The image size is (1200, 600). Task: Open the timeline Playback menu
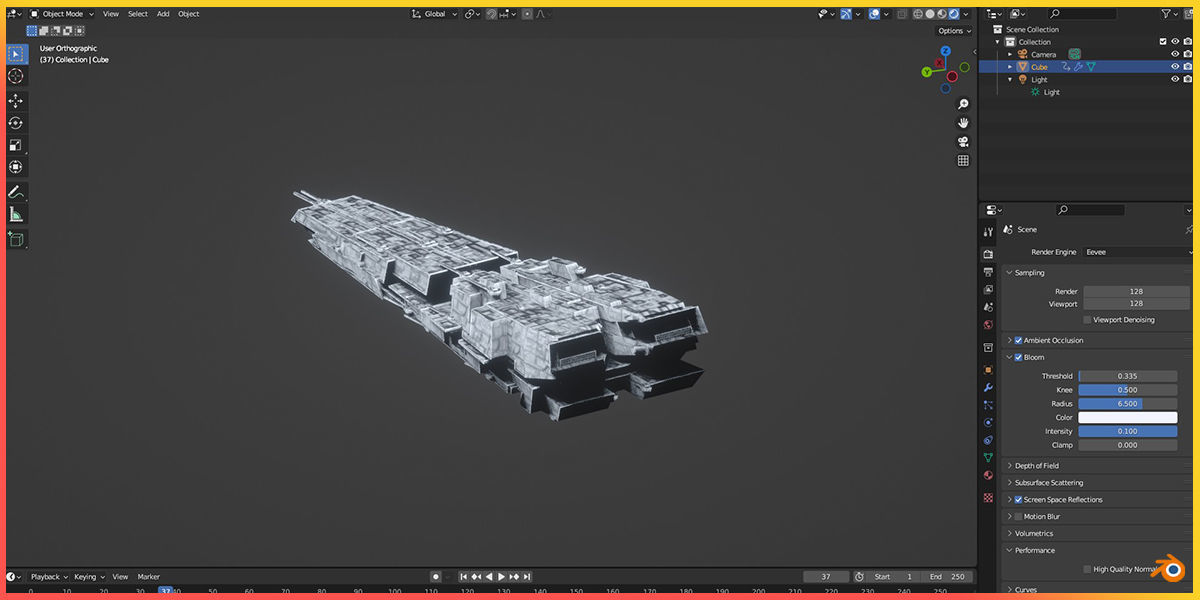coord(49,577)
